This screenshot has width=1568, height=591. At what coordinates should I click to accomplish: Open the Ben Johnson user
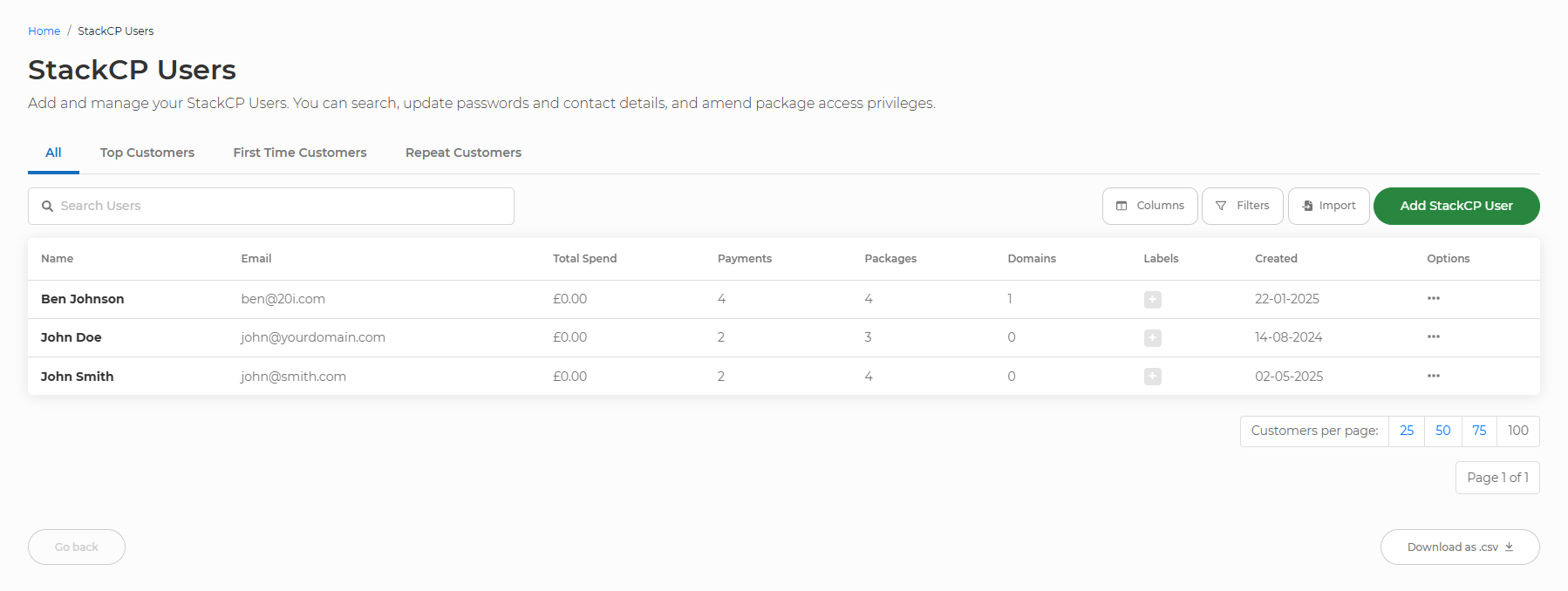pyautogui.click(x=82, y=299)
